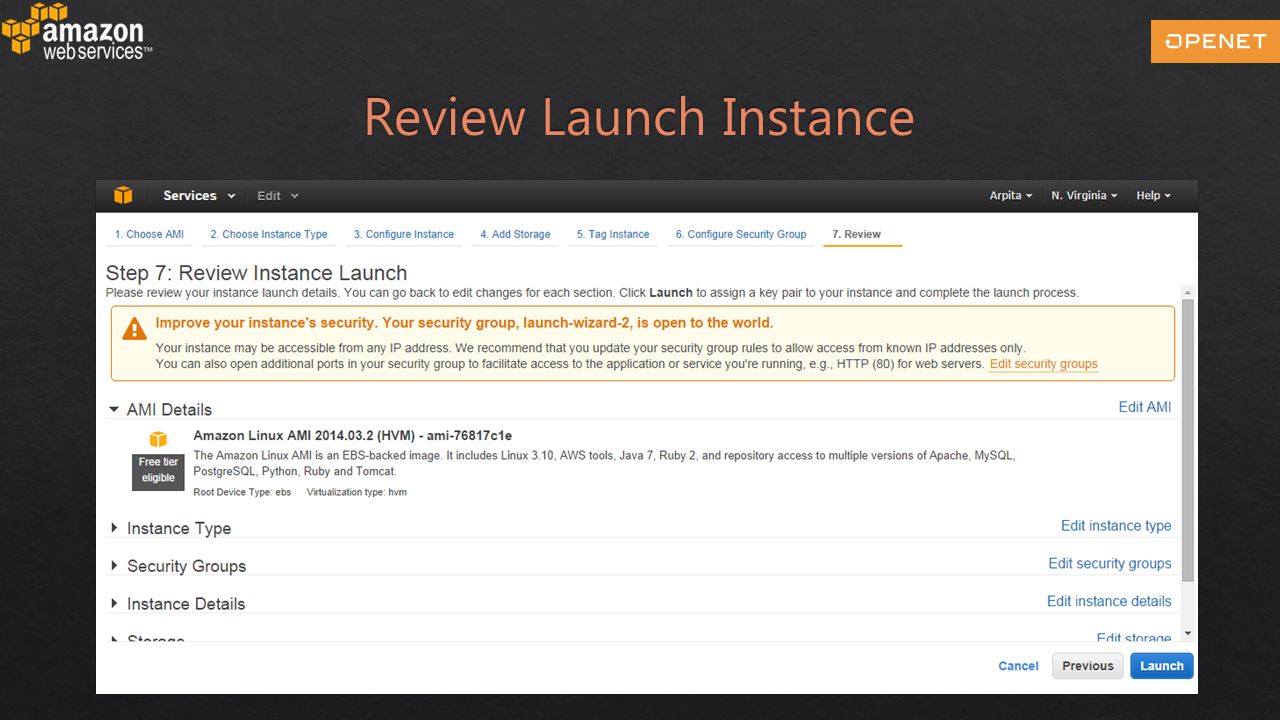This screenshot has height=720, width=1280.
Task: Click the Amazon Web Services slide logo
Action: (x=77, y=32)
